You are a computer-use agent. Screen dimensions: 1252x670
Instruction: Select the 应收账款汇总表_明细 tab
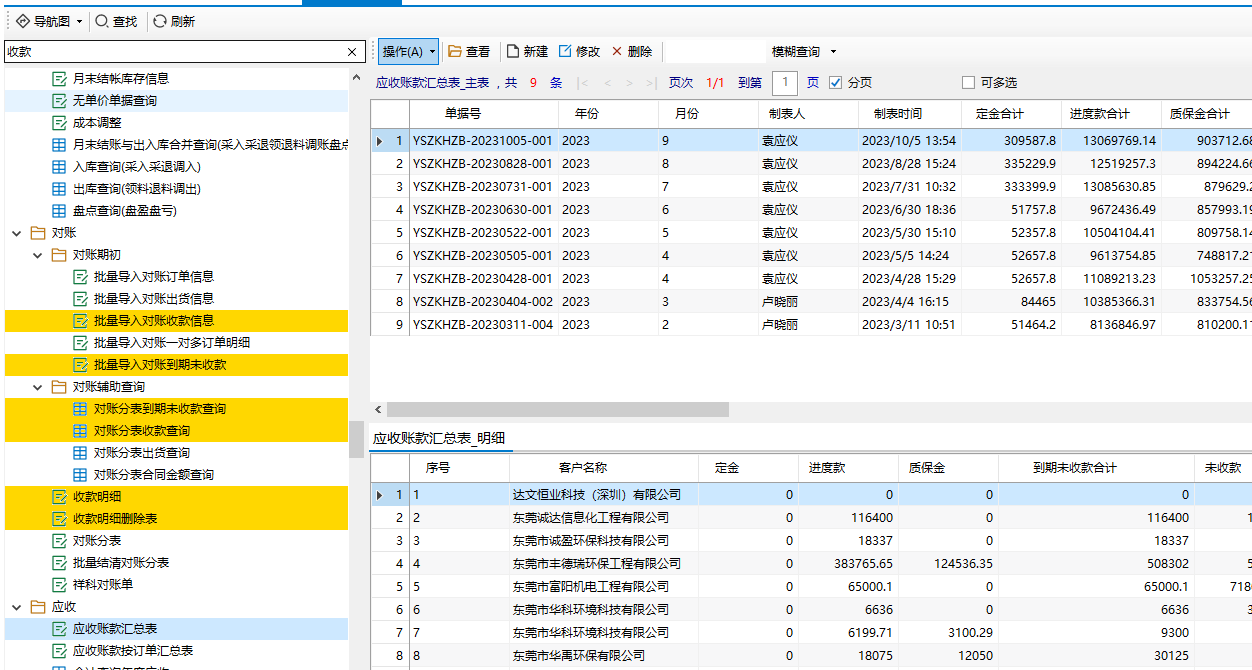pos(439,438)
